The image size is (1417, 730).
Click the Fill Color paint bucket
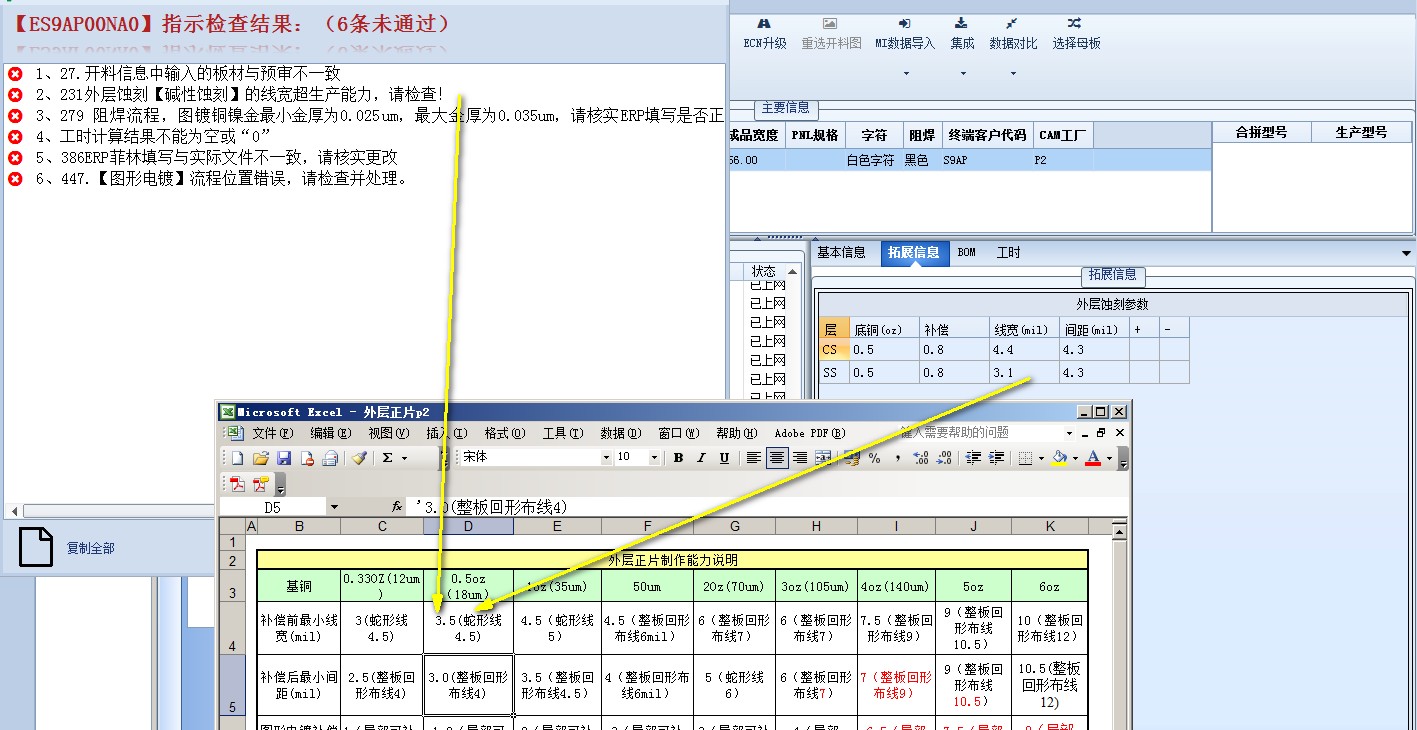click(1059, 458)
